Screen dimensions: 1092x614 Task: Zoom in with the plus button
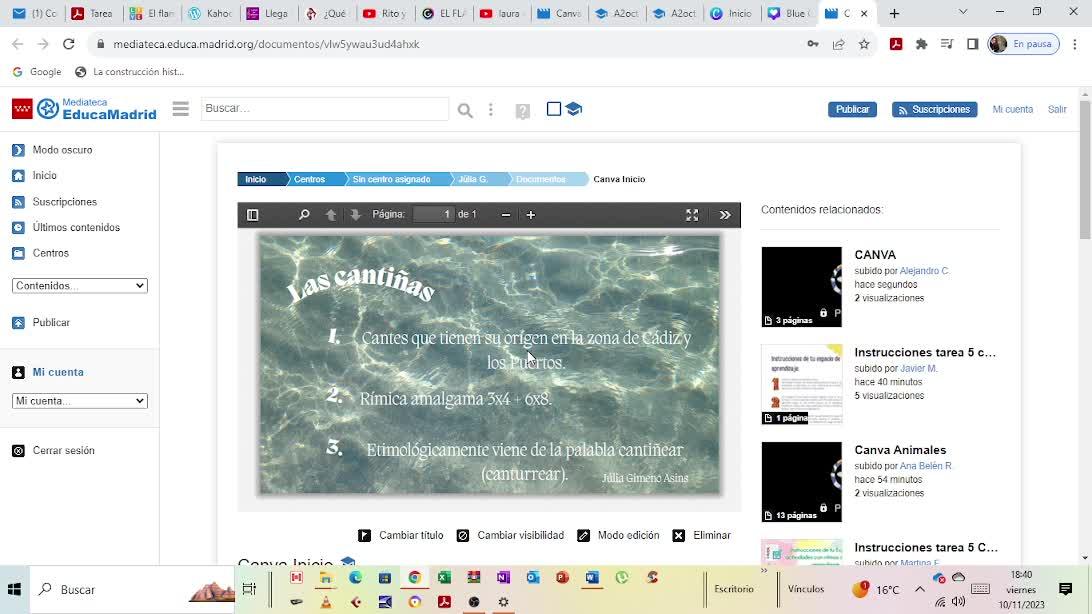tap(531, 215)
